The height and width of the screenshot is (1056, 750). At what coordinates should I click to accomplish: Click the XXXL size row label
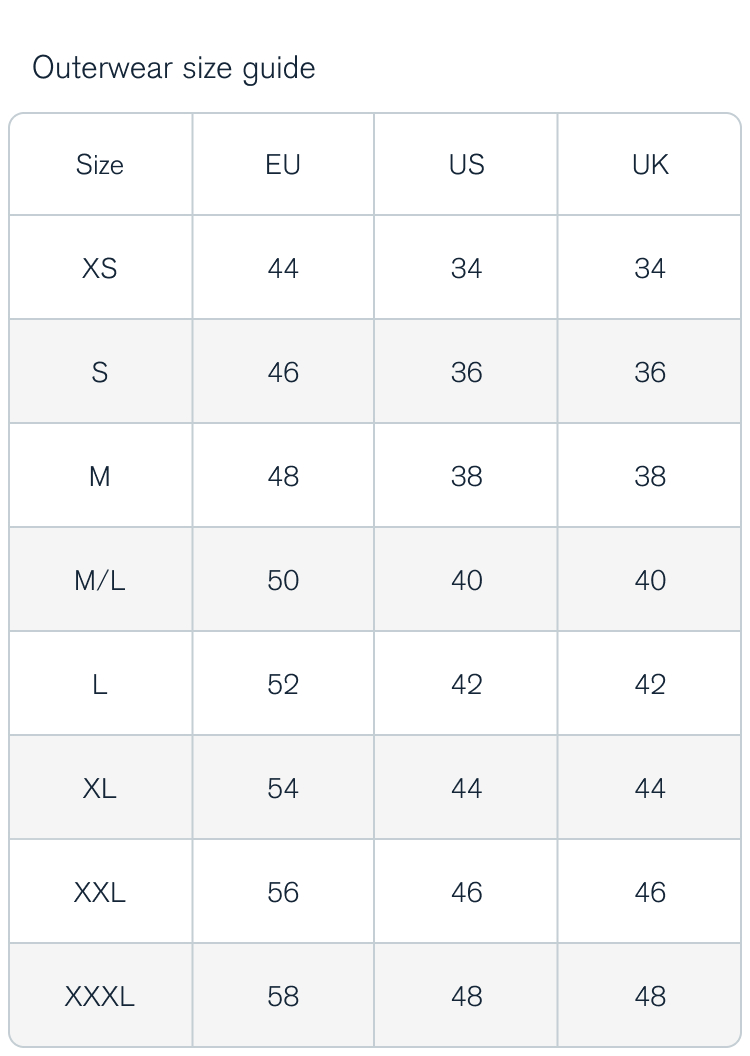[x=100, y=997]
